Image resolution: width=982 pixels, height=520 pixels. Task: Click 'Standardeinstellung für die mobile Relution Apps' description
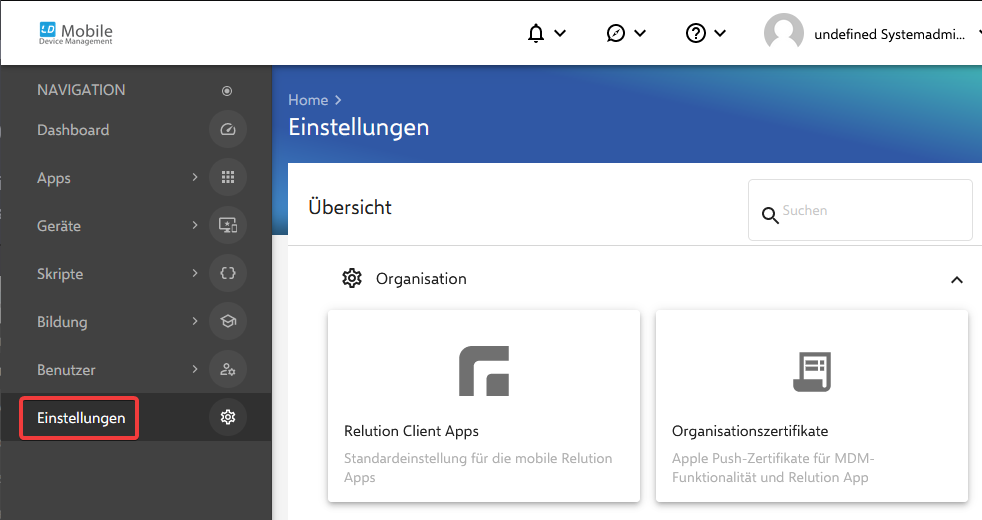click(478, 468)
